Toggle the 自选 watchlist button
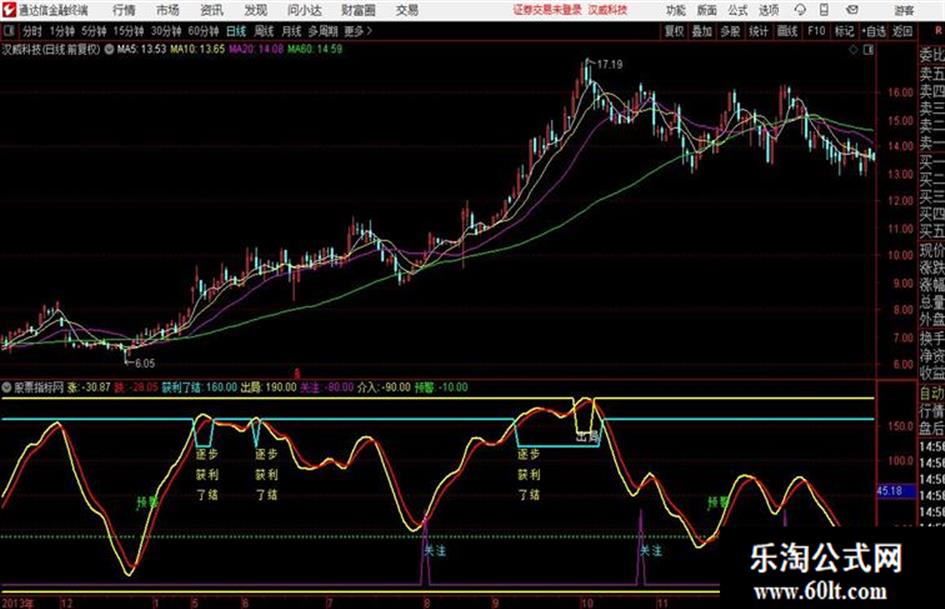Screen dimensions: 945x609 [873, 31]
